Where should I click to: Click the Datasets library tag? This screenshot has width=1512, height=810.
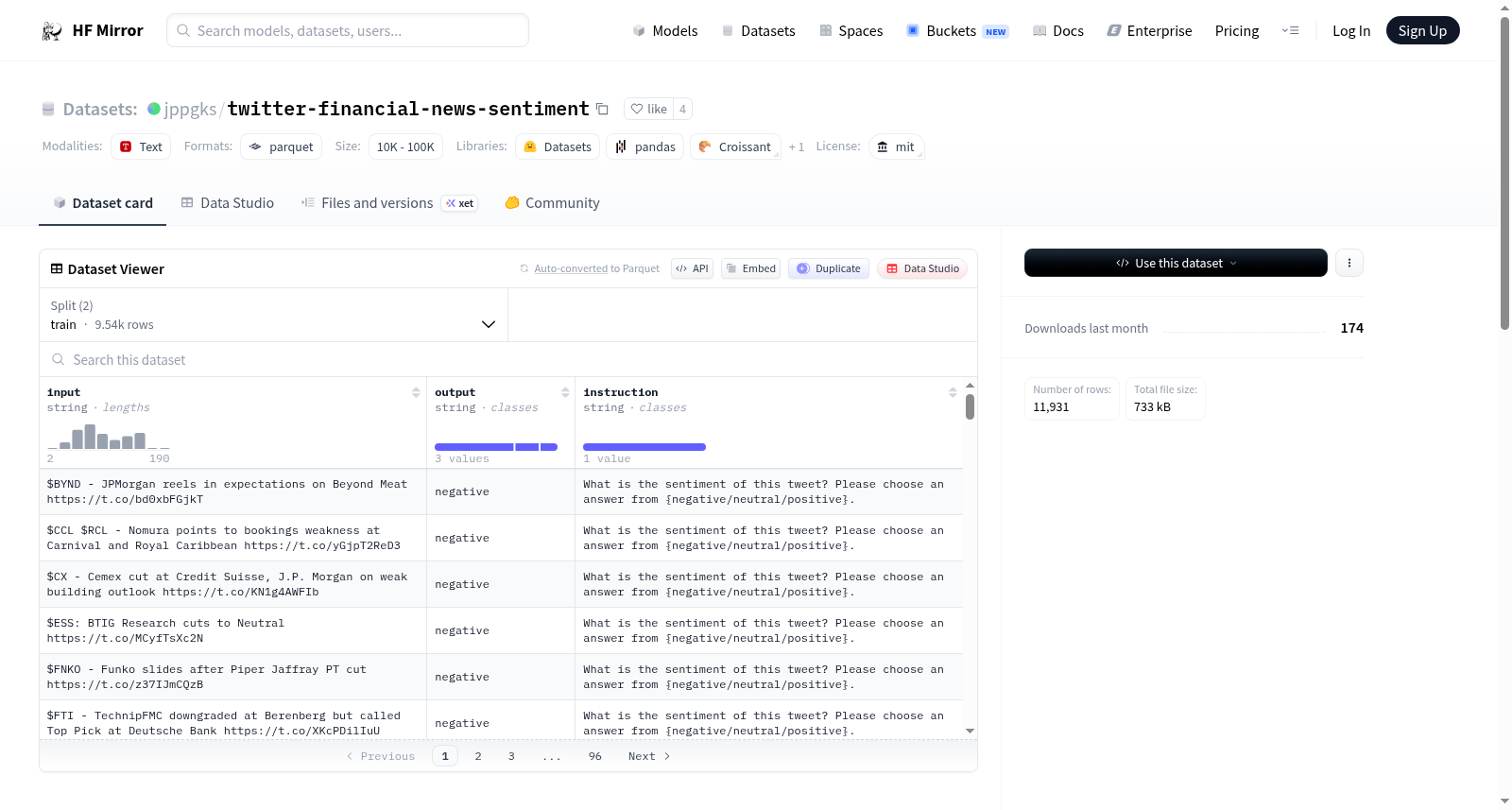click(558, 146)
